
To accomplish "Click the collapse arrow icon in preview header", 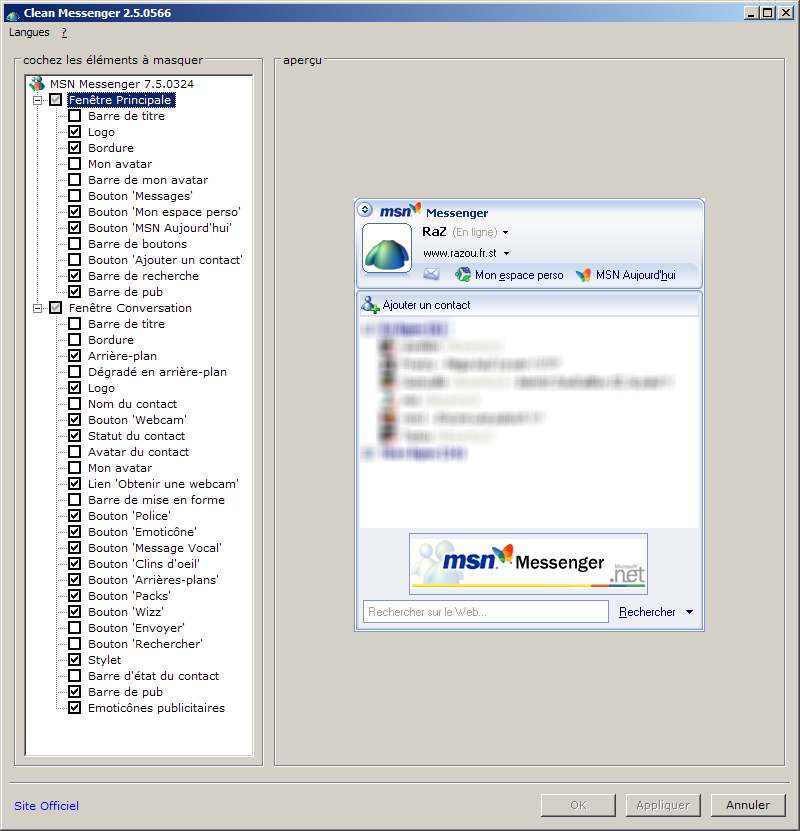I will tap(365, 209).
